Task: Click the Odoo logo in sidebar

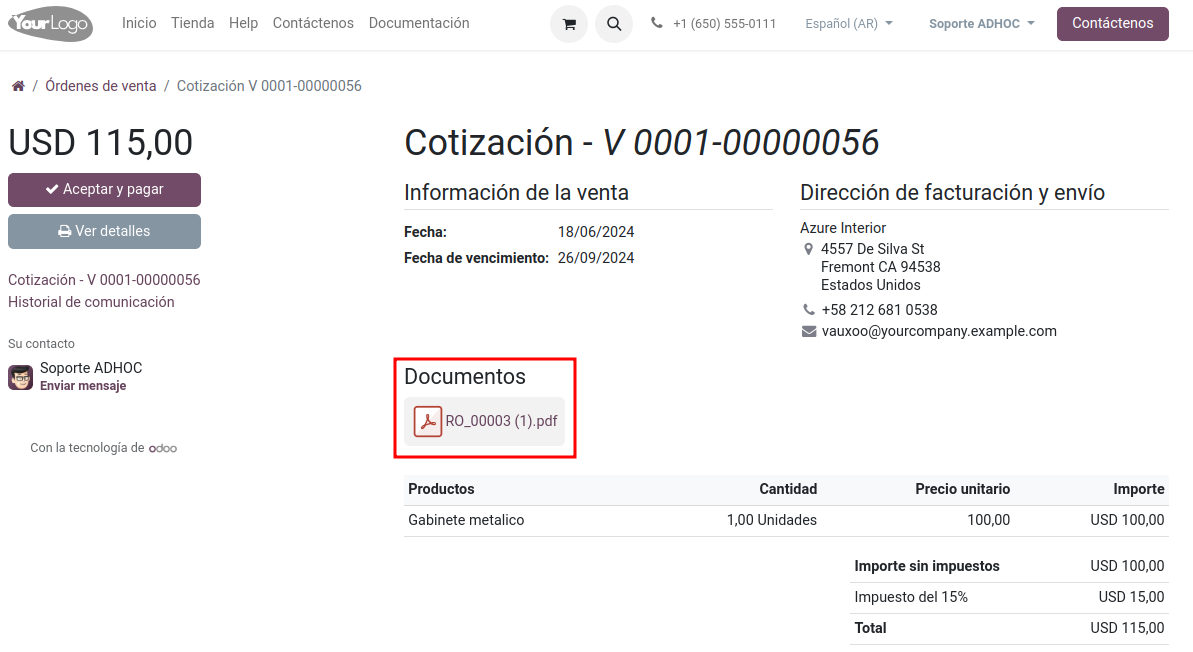Action: coord(163,449)
